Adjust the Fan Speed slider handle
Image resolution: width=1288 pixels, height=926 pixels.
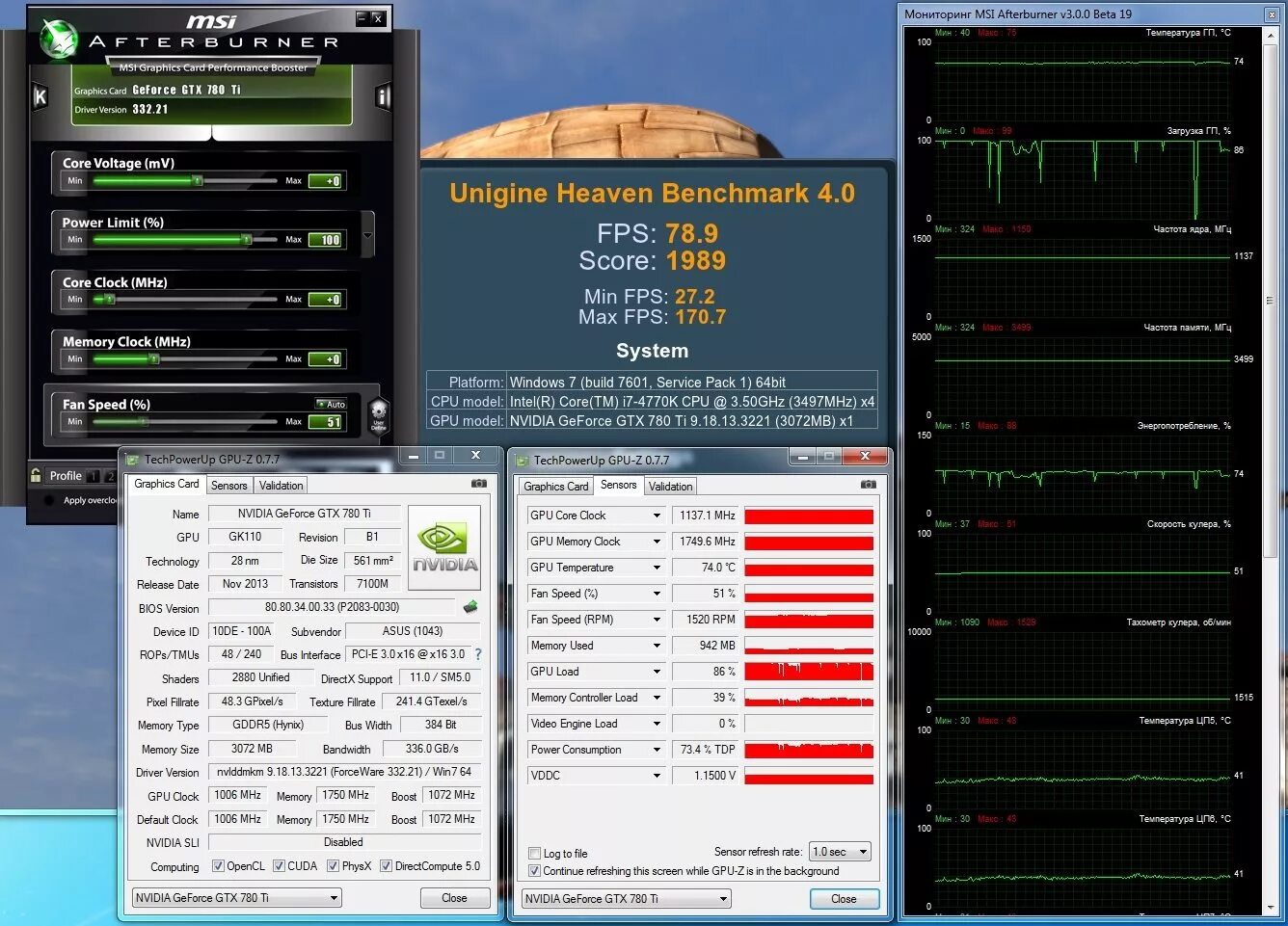coord(143,421)
